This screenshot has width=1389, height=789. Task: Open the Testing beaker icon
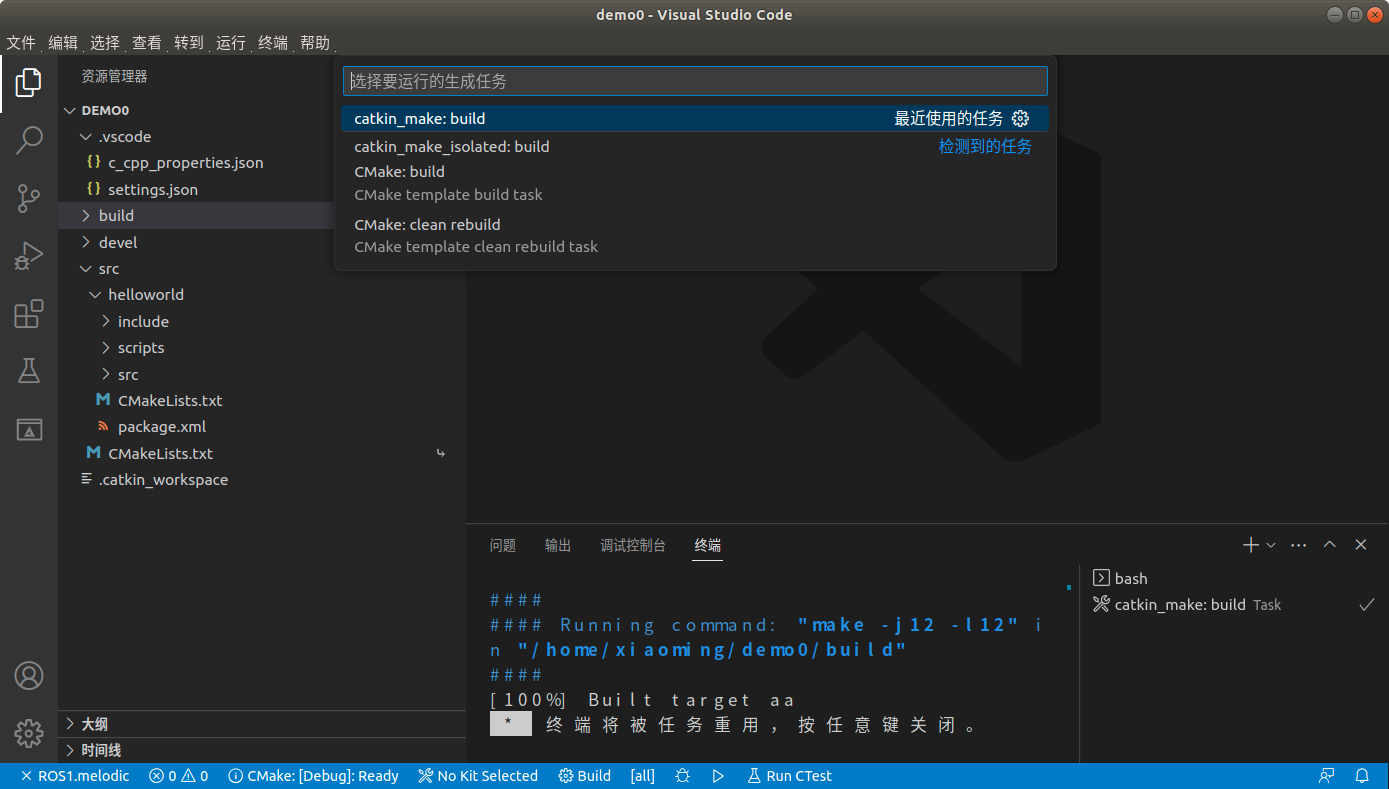28,370
